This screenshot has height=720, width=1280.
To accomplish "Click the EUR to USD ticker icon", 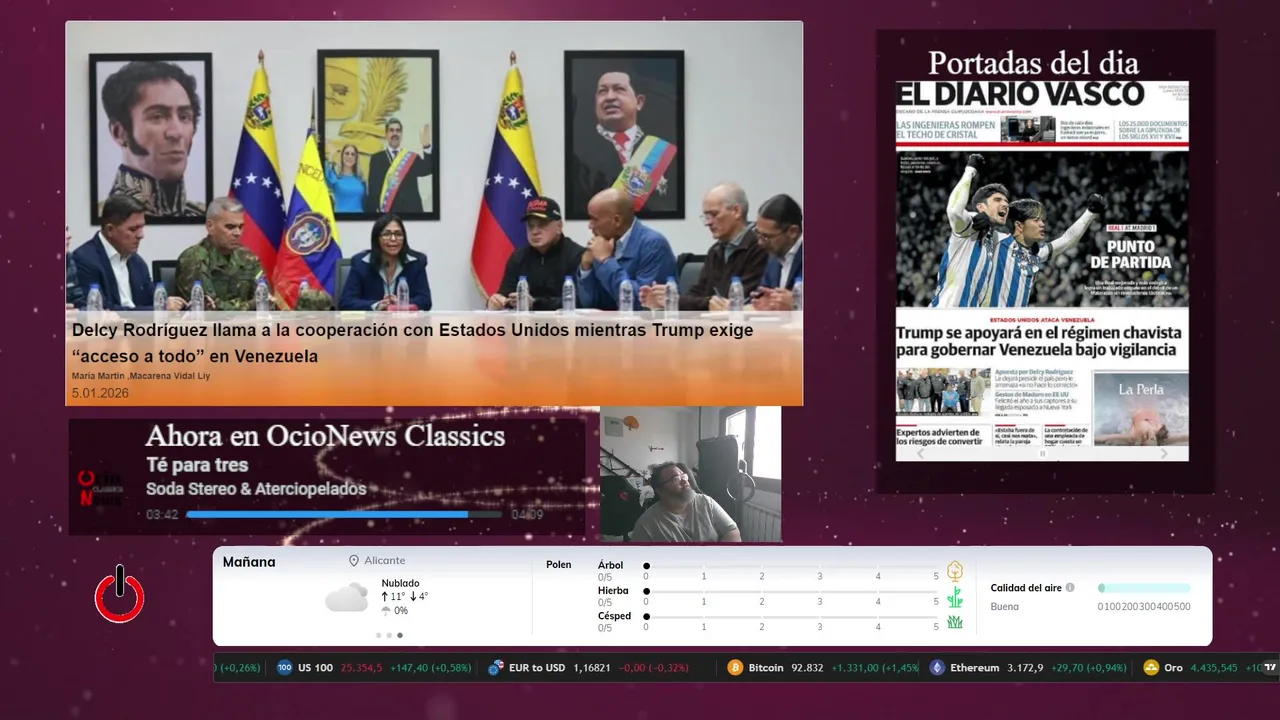I will pyautogui.click(x=495, y=667).
